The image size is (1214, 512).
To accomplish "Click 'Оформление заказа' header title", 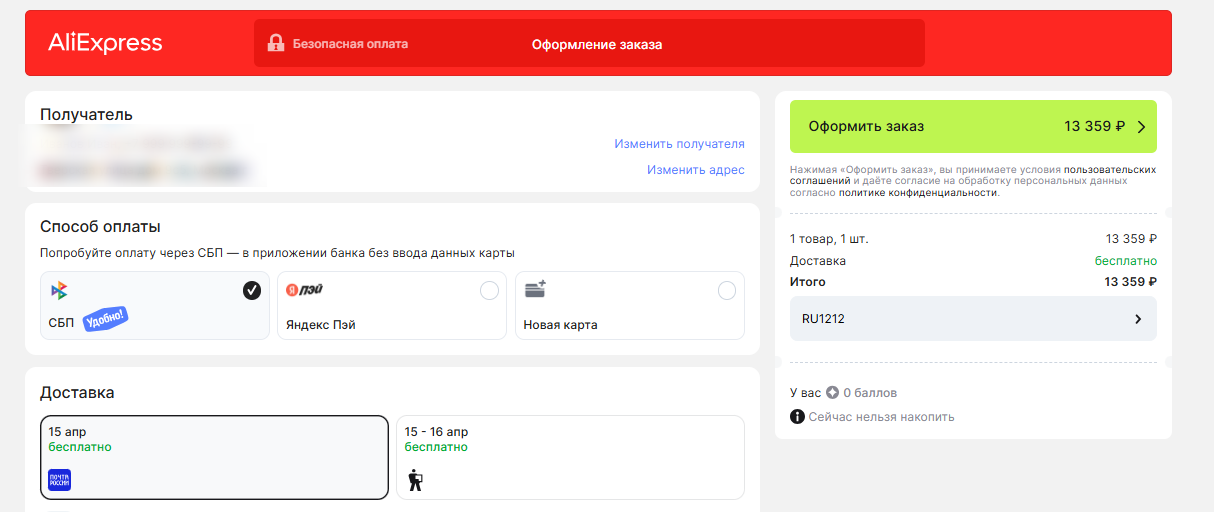I will (x=597, y=44).
